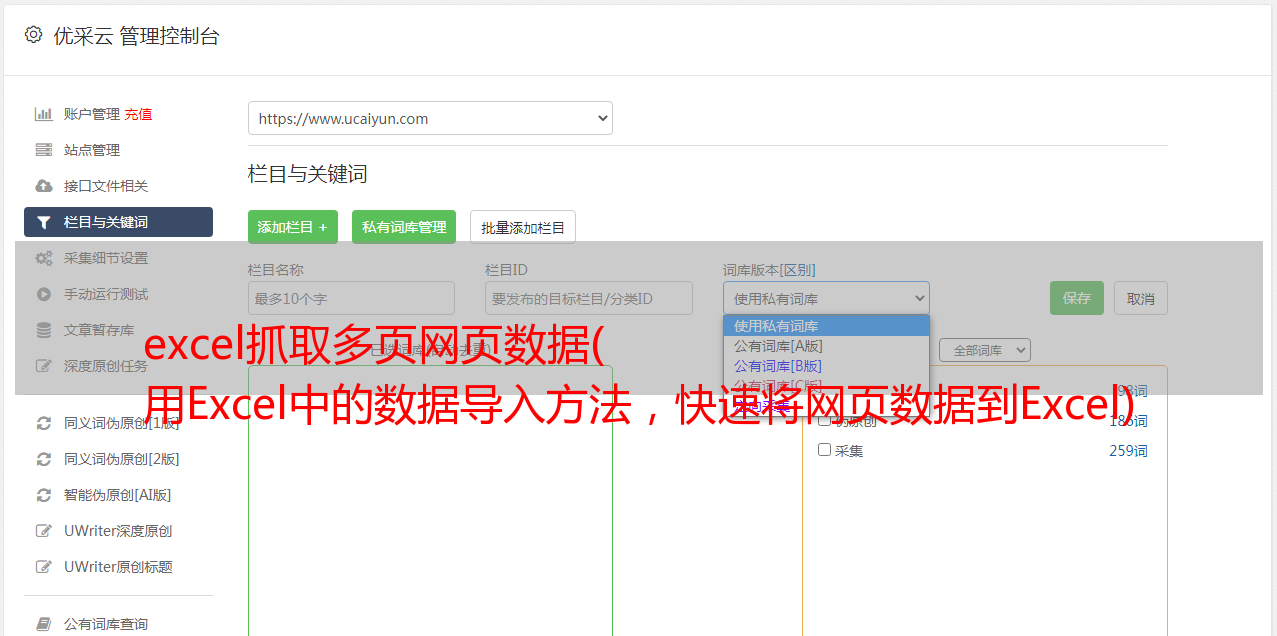Click the edit icon beside 深度原创任务
The height and width of the screenshot is (636, 1277).
(x=44, y=366)
